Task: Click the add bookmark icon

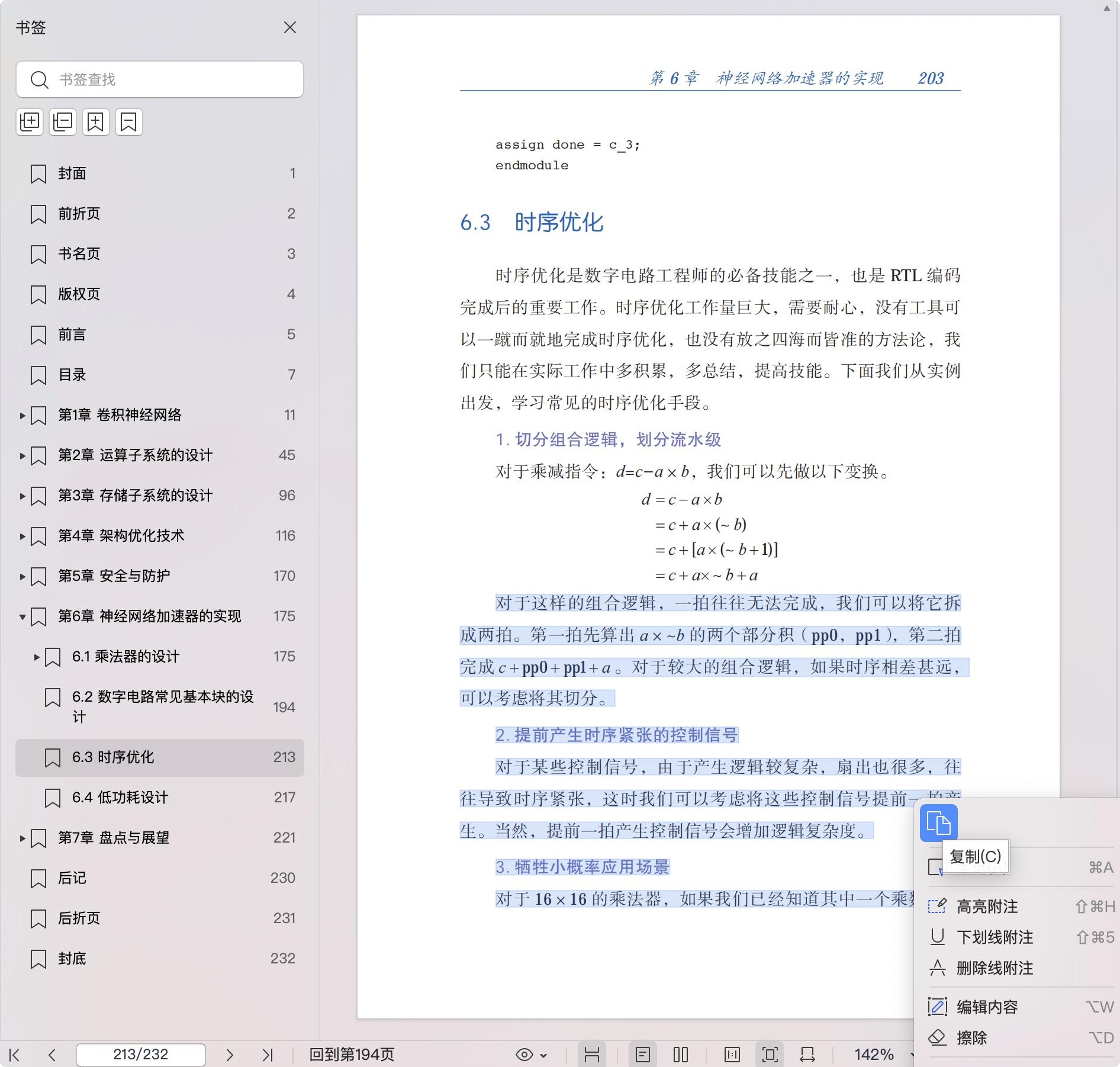Action: pyautogui.click(x=96, y=122)
